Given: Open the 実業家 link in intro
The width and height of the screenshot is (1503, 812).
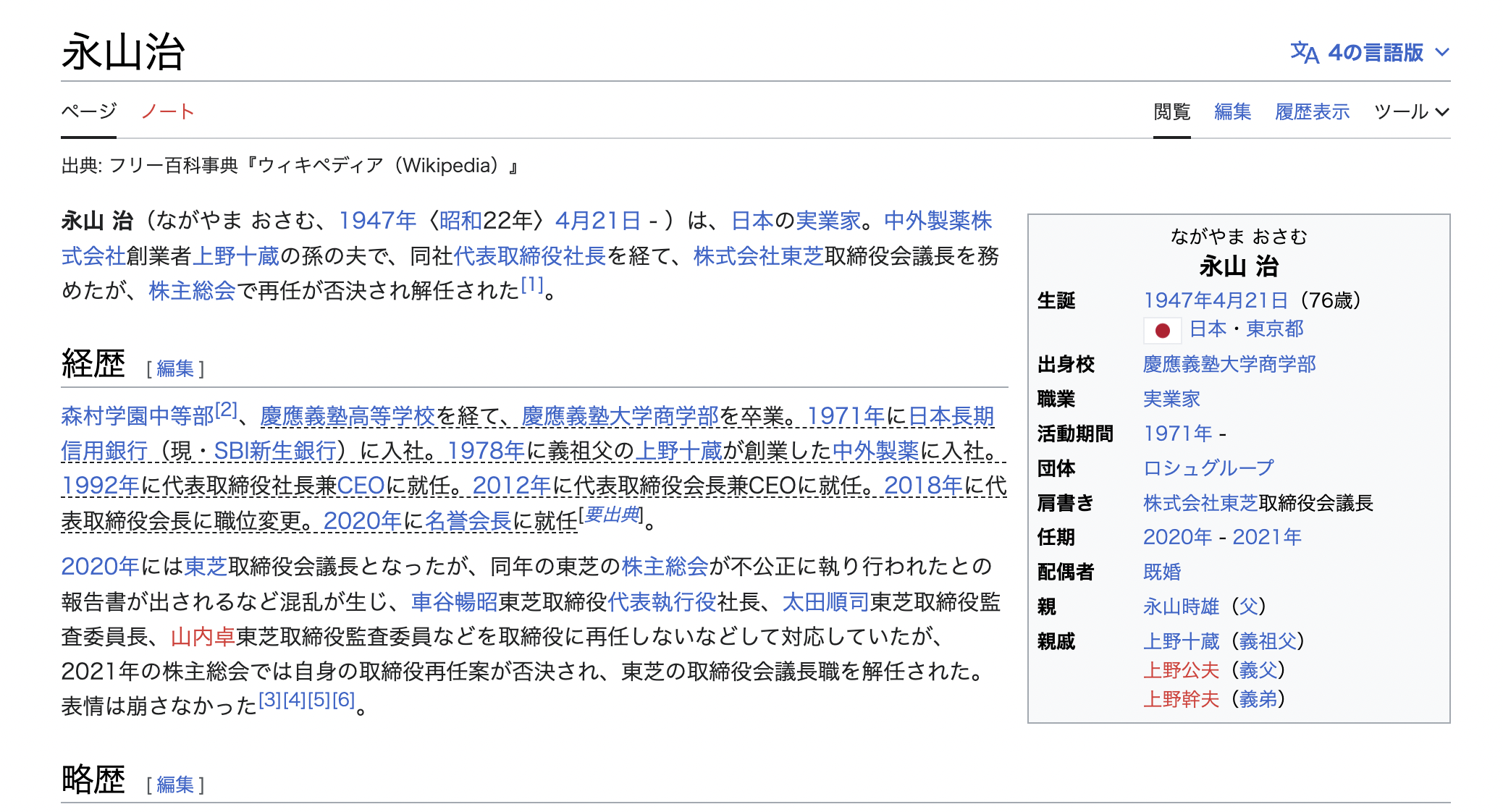Looking at the screenshot, I should tap(828, 220).
